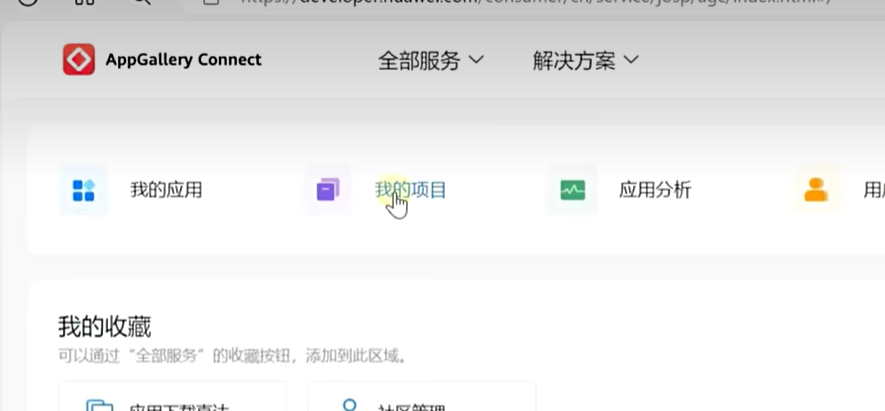Click the partially visible 用户 label

(872, 190)
